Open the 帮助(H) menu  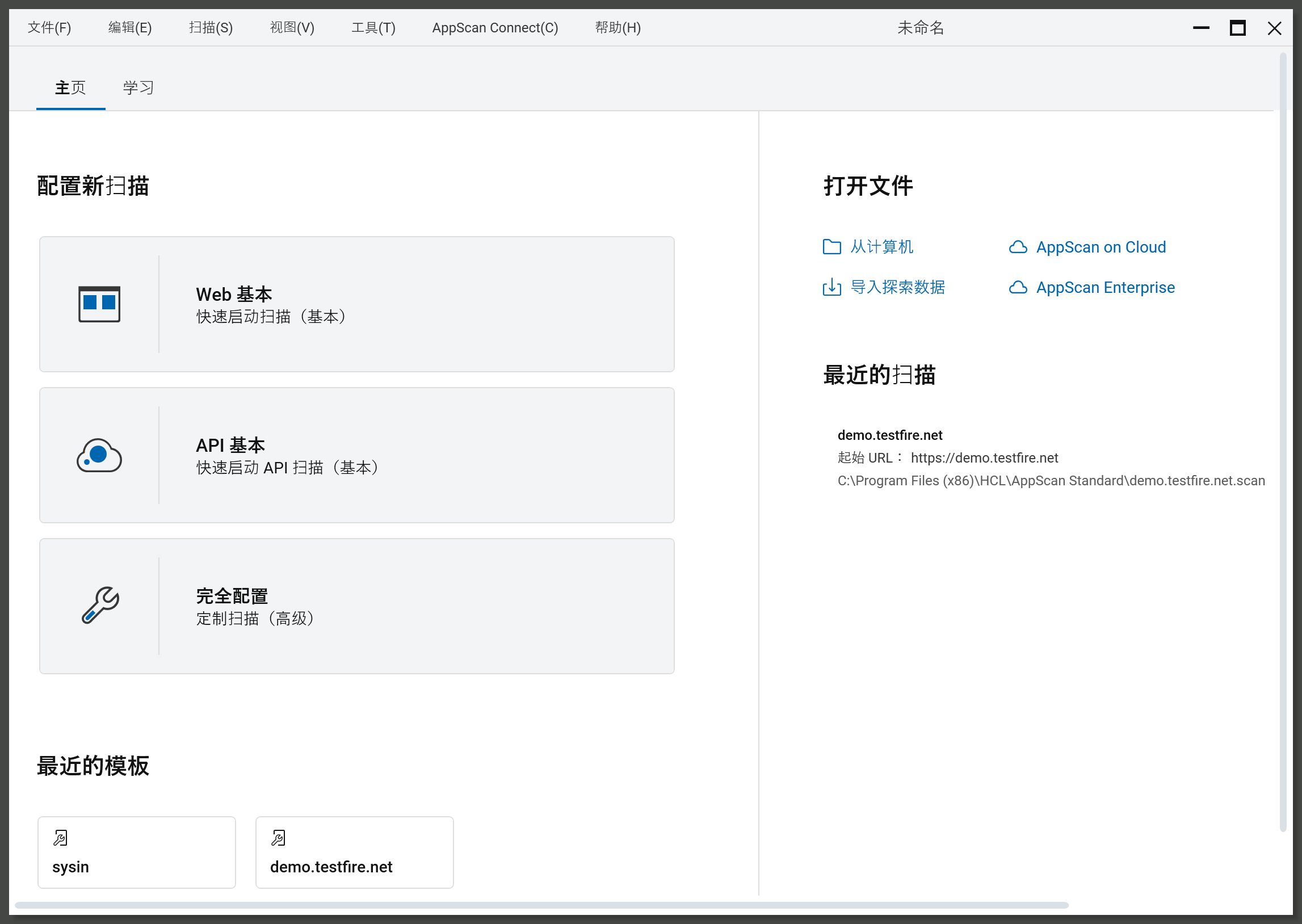pos(618,27)
